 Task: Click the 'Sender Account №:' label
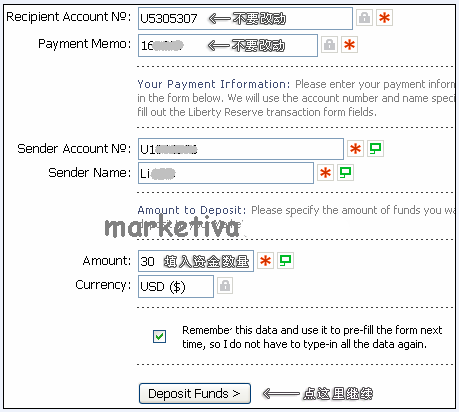74,148
